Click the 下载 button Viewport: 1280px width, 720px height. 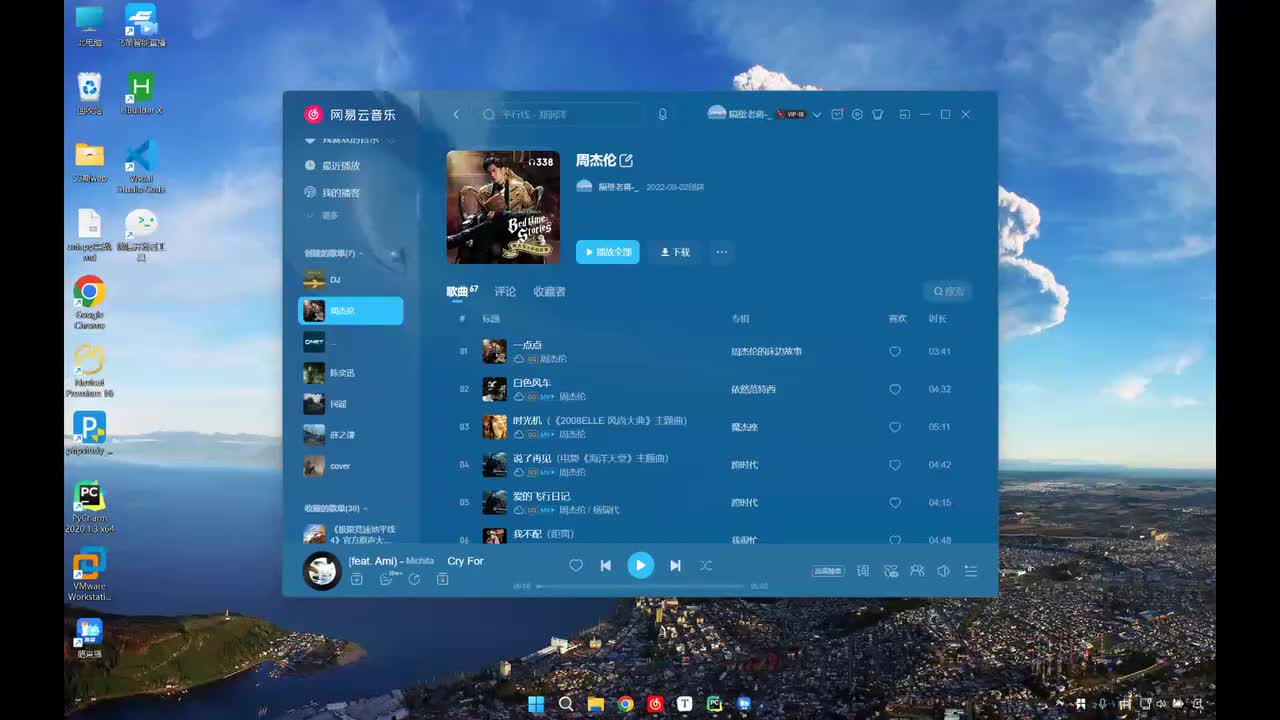coord(675,252)
